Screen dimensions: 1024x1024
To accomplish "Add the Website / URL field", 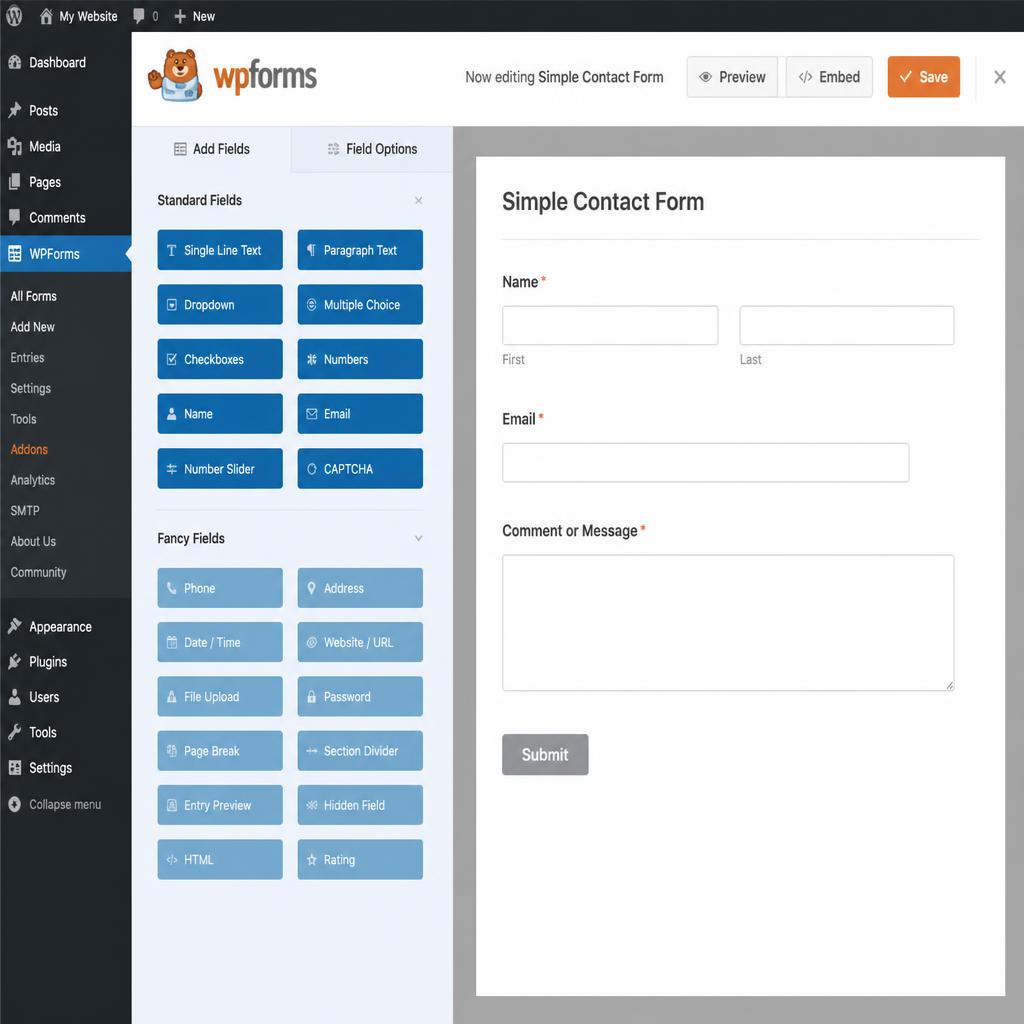I will point(360,642).
